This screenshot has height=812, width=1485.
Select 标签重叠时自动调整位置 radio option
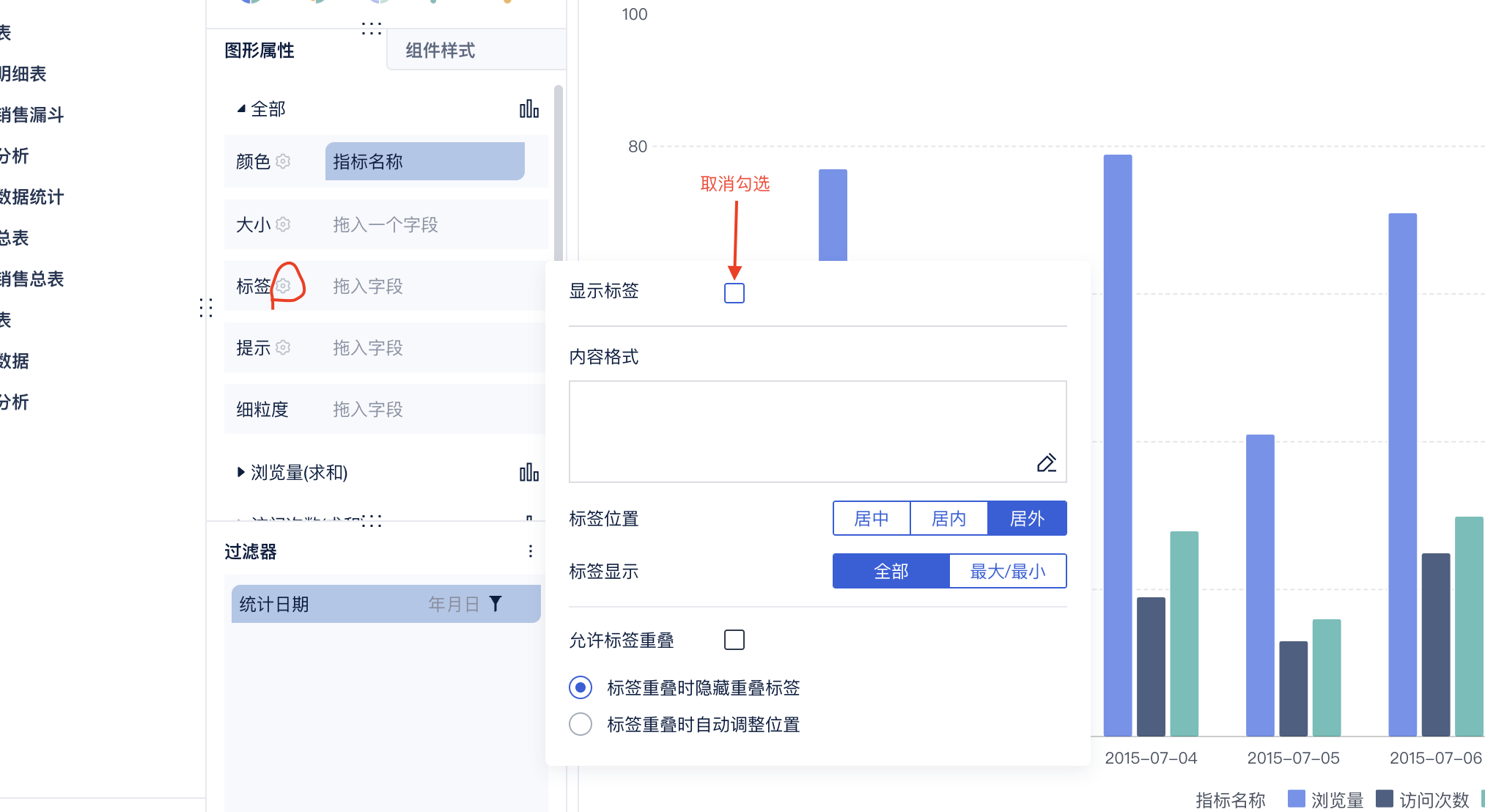tap(581, 724)
